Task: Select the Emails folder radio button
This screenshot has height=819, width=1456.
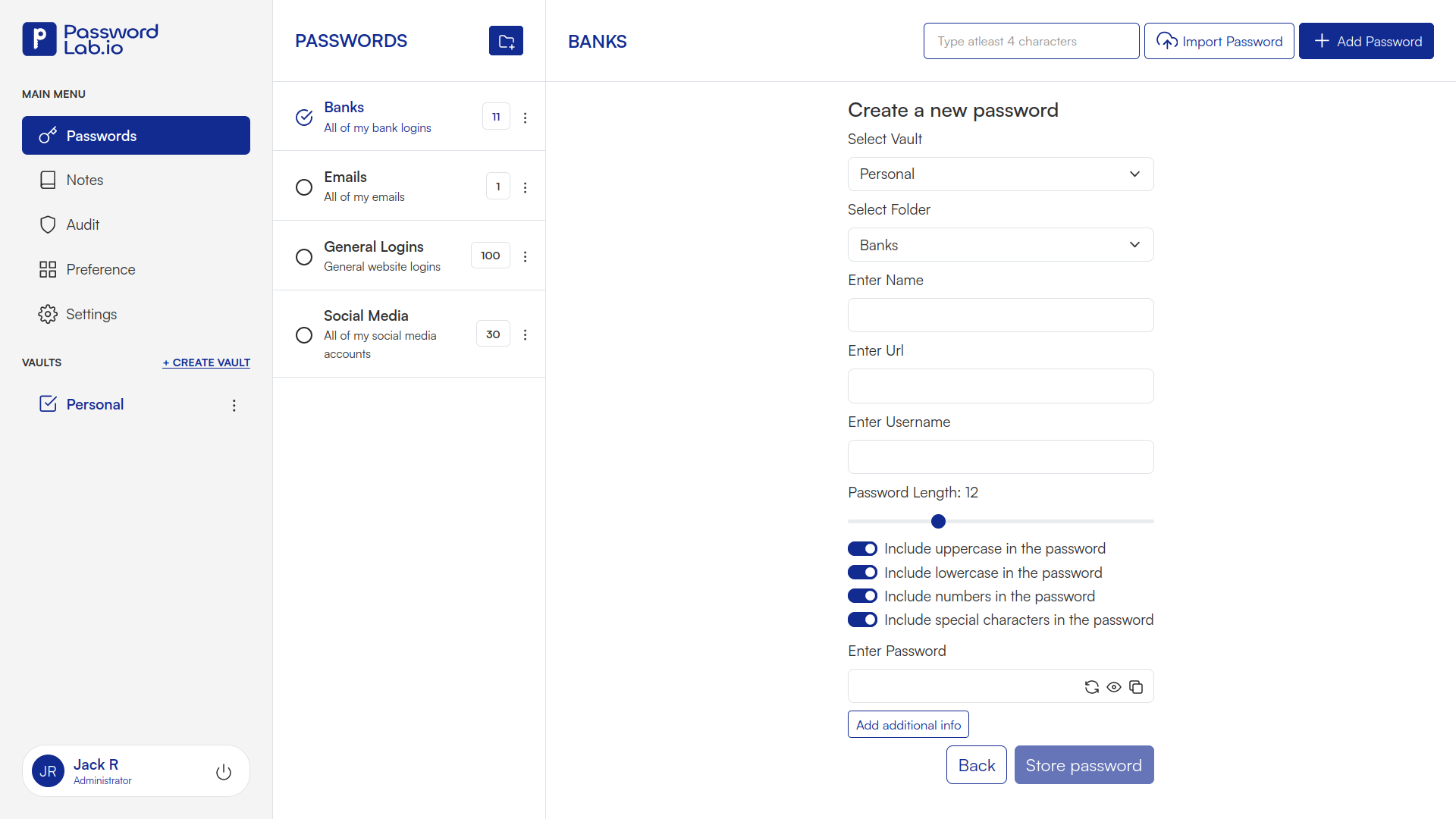Action: tap(304, 187)
